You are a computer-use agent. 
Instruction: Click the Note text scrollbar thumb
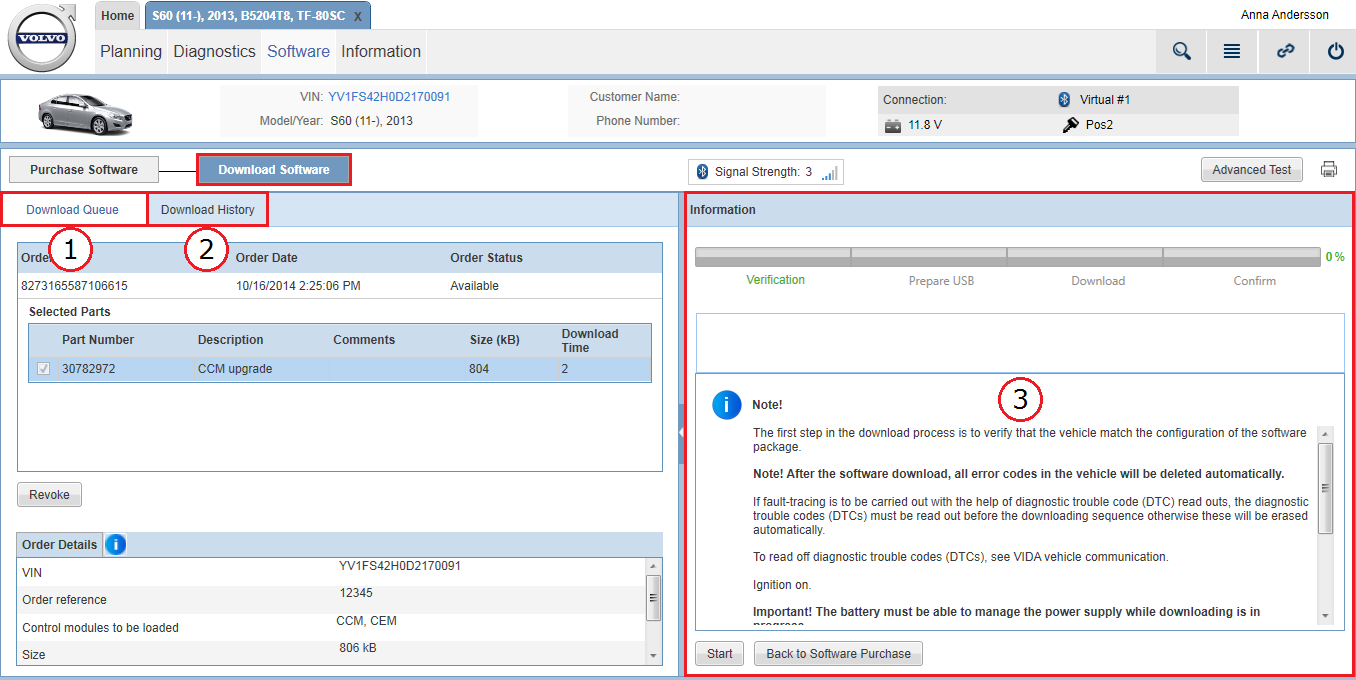(x=1325, y=489)
